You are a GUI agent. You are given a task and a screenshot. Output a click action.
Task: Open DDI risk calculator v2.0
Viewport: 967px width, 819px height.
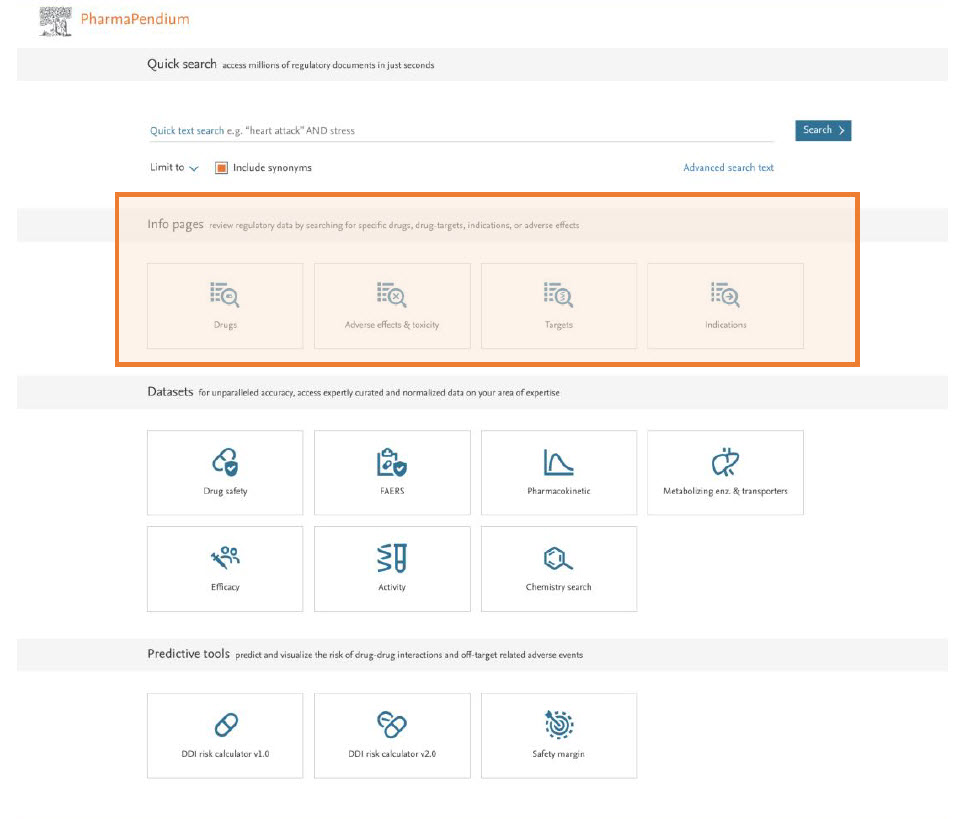coord(392,735)
